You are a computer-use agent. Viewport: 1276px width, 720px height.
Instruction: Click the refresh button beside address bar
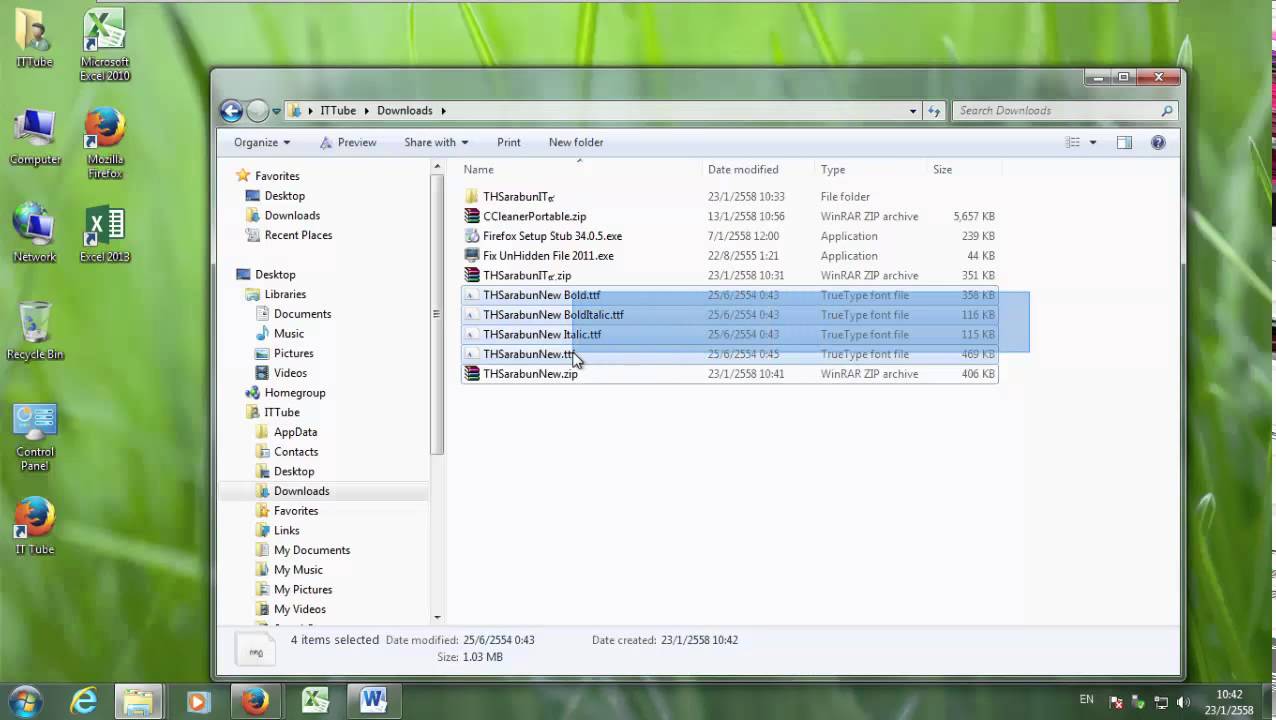point(934,111)
